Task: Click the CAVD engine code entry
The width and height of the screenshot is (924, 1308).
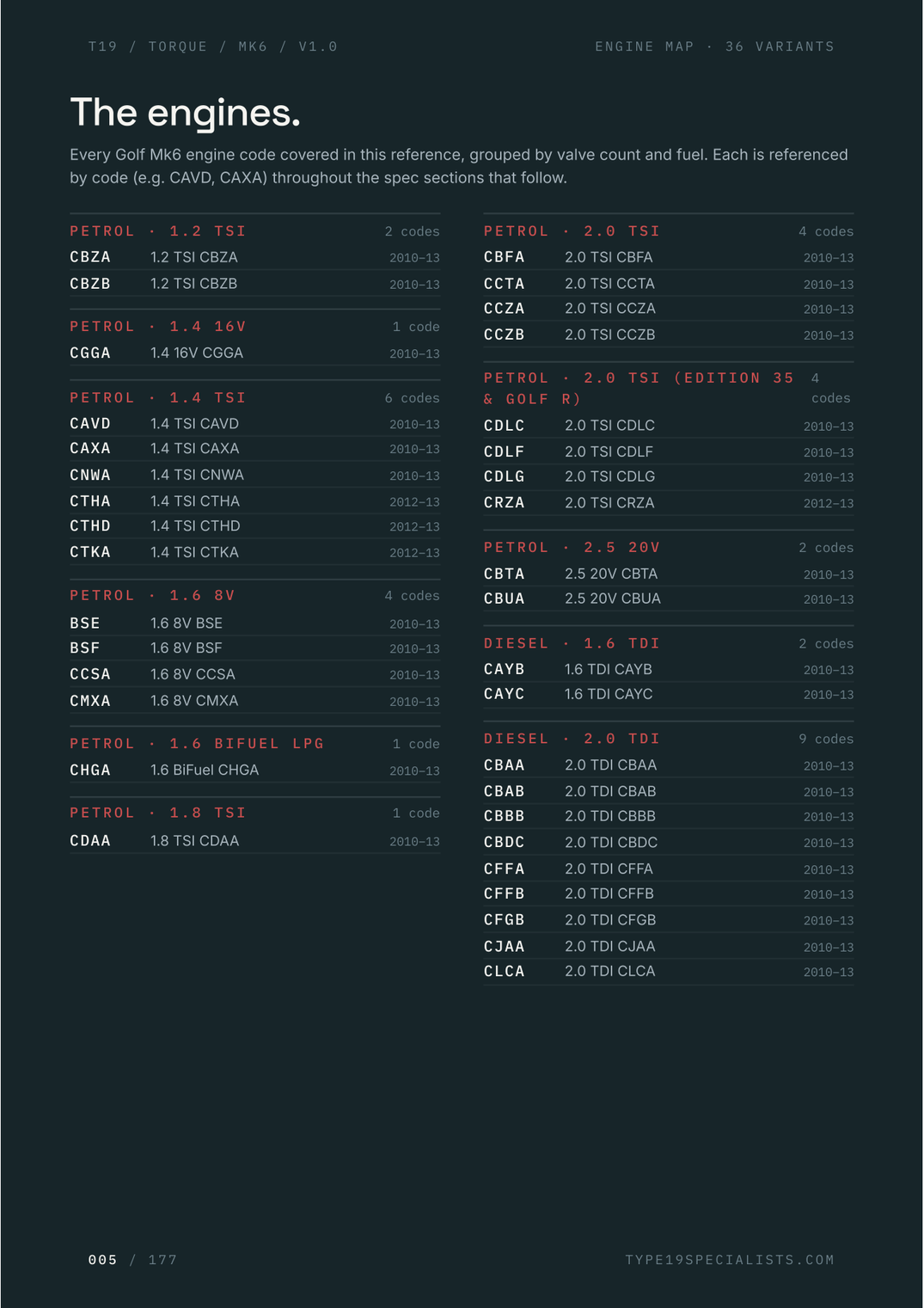Action: pyautogui.click(x=254, y=424)
